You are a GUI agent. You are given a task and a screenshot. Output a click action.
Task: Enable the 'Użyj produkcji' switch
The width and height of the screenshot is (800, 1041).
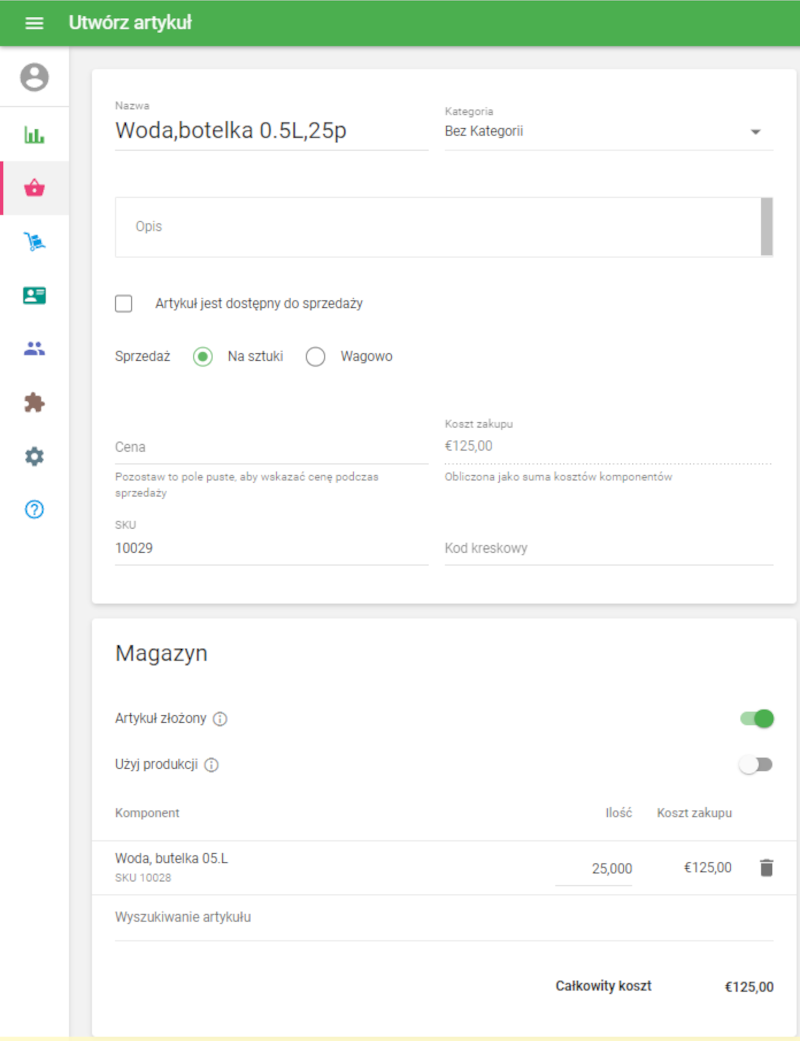[757, 765]
